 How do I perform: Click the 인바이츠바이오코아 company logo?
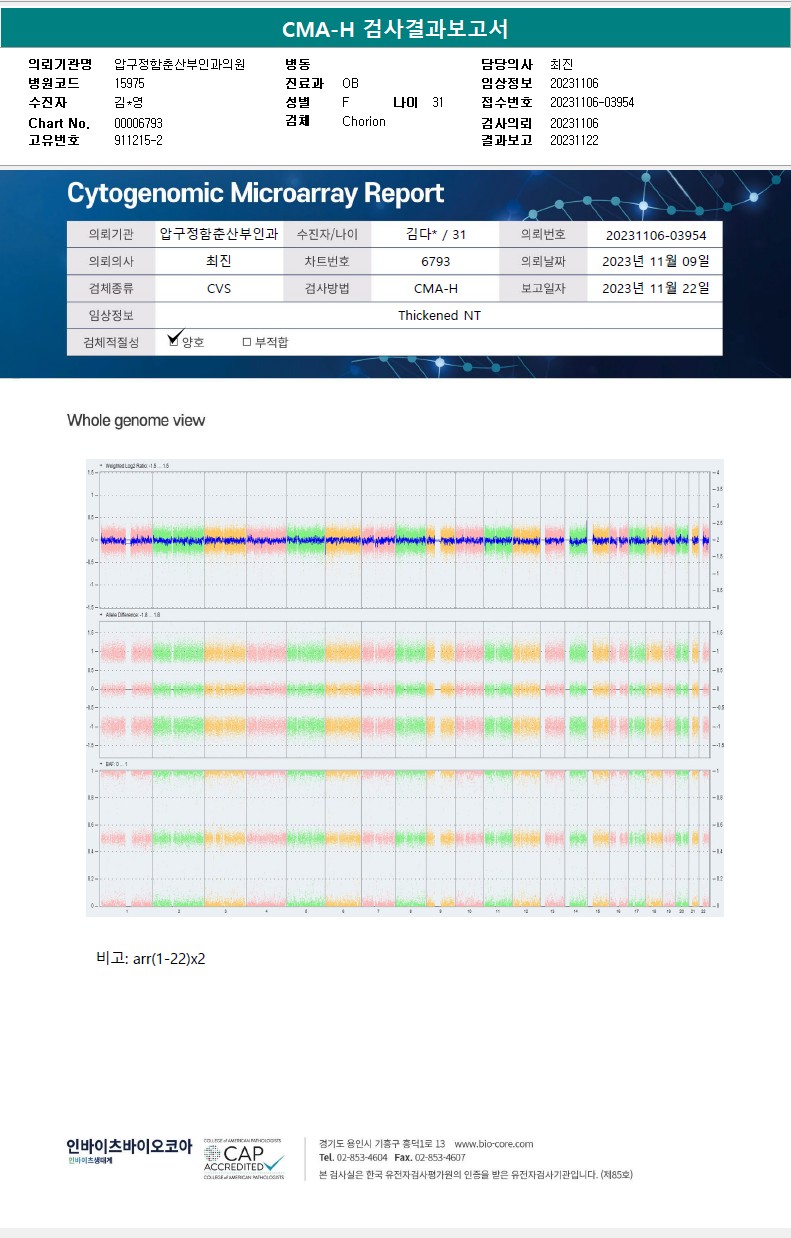coord(129,1151)
